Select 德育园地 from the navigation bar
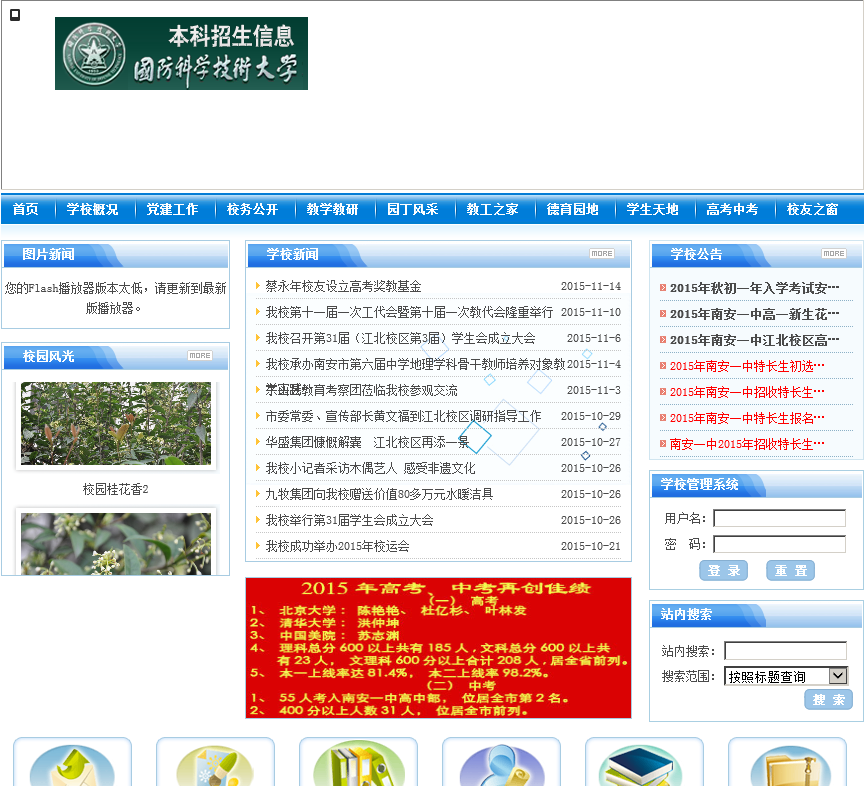865x786 pixels. [x=572, y=210]
